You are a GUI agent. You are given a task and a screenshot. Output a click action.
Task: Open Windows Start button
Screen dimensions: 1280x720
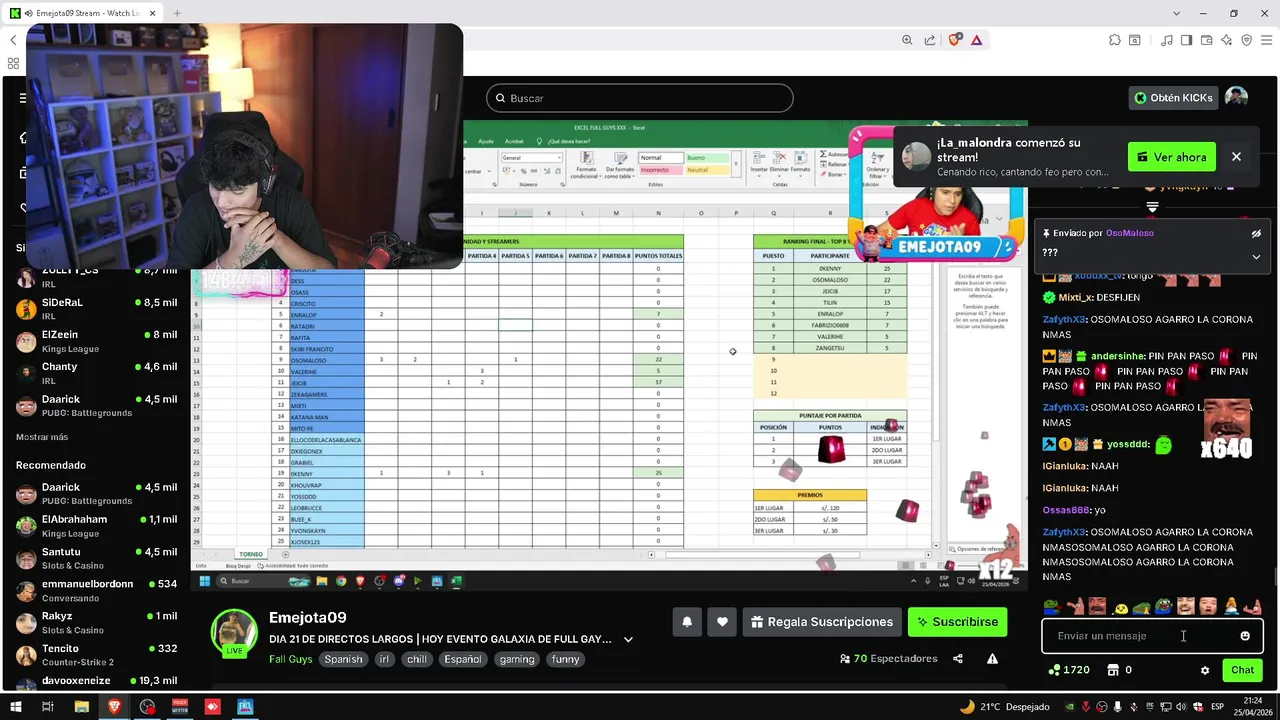tap(15, 707)
